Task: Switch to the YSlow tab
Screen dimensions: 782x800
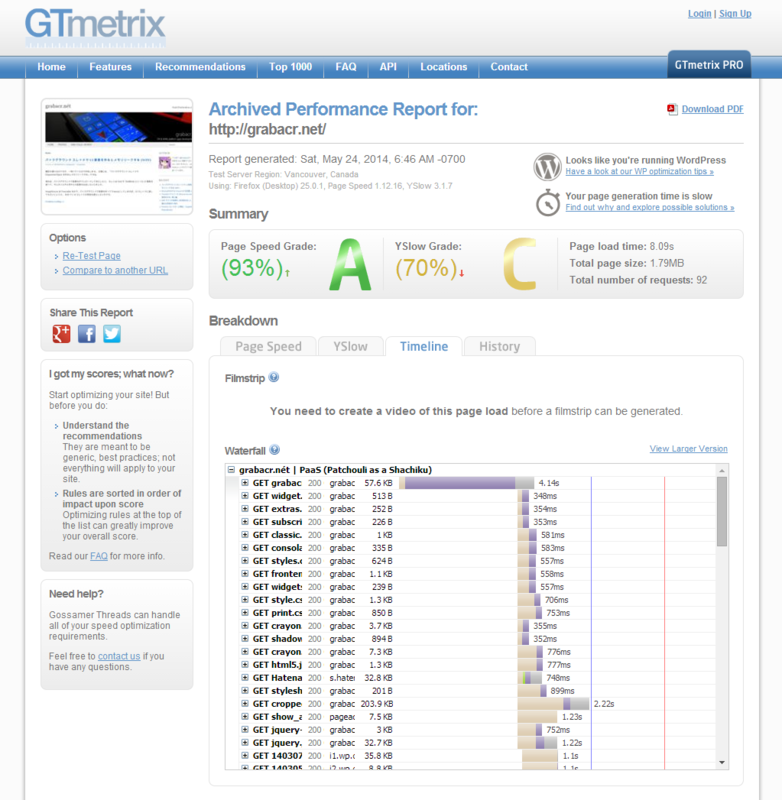Action: click(350, 346)
